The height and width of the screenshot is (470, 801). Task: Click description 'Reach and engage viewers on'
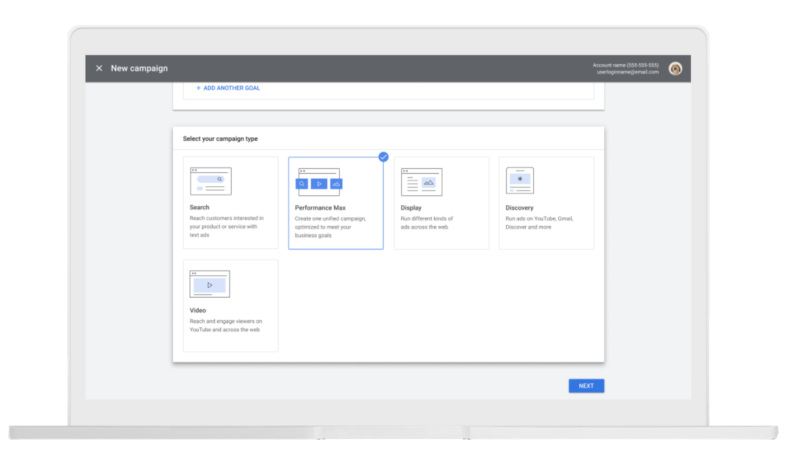(x=225, y=321)
